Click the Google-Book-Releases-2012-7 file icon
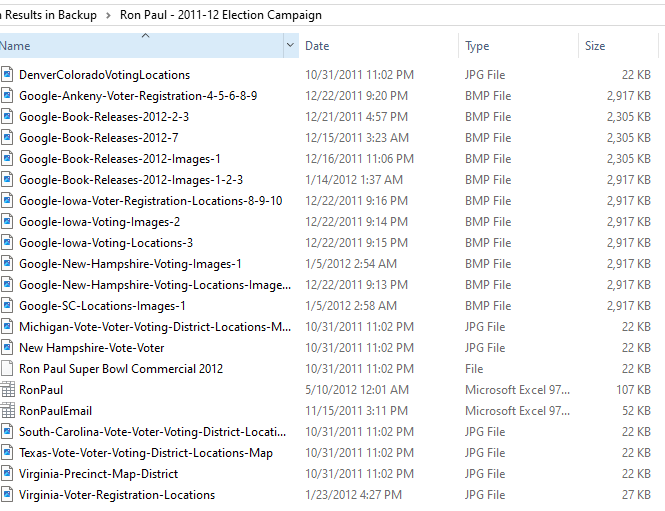Image resolution: width=665 pixels, height=511 pixels. coord(6,138)
